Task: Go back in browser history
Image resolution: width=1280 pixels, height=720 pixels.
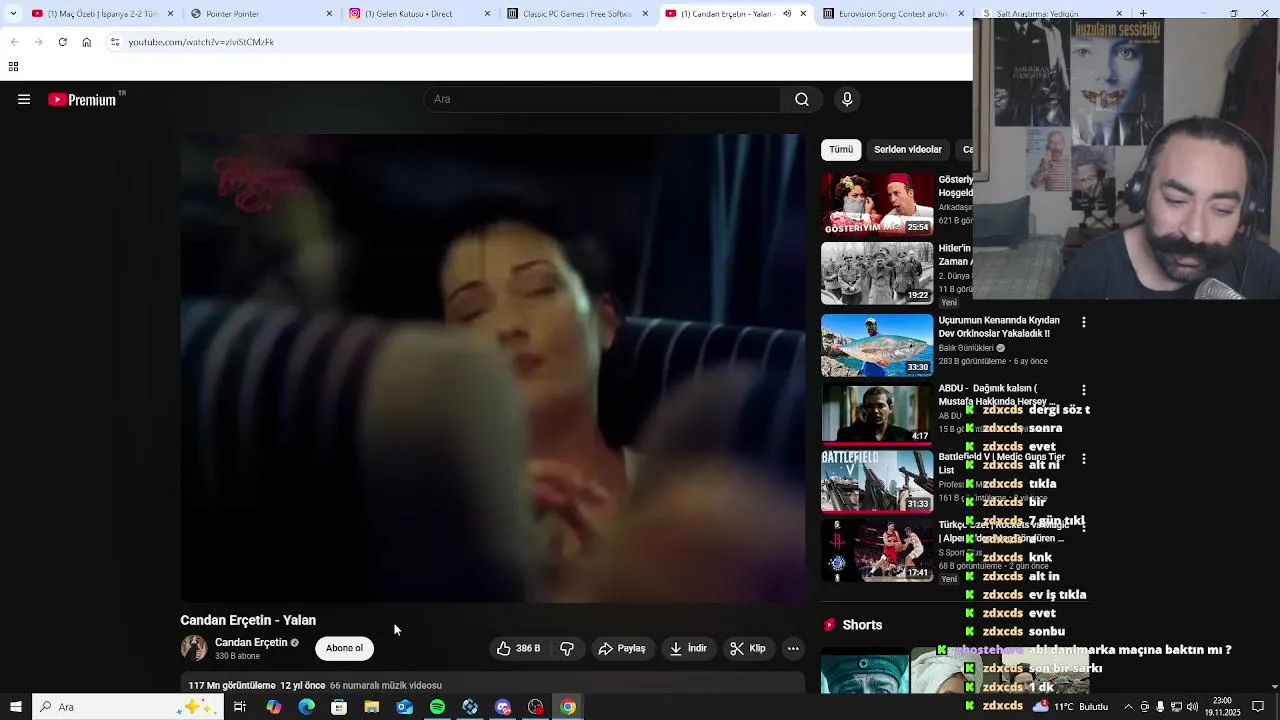Action: [x=14, y=42]
